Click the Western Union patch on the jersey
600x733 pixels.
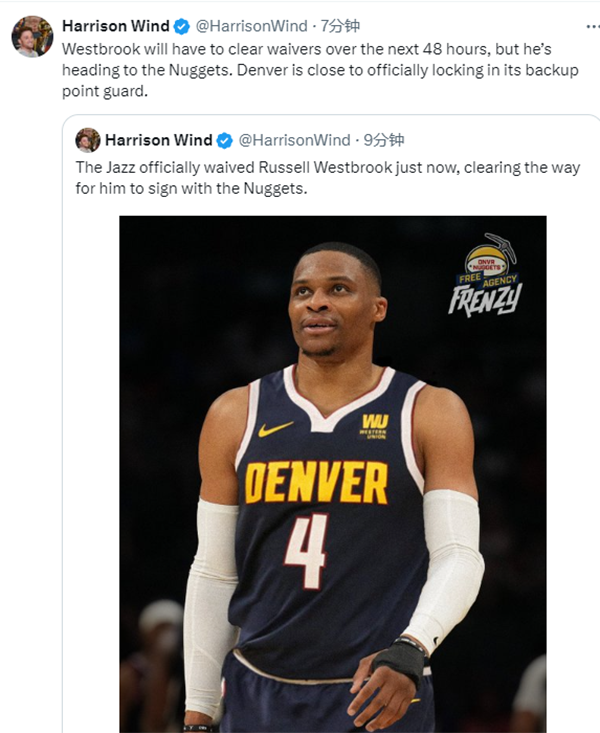(373, 426)
